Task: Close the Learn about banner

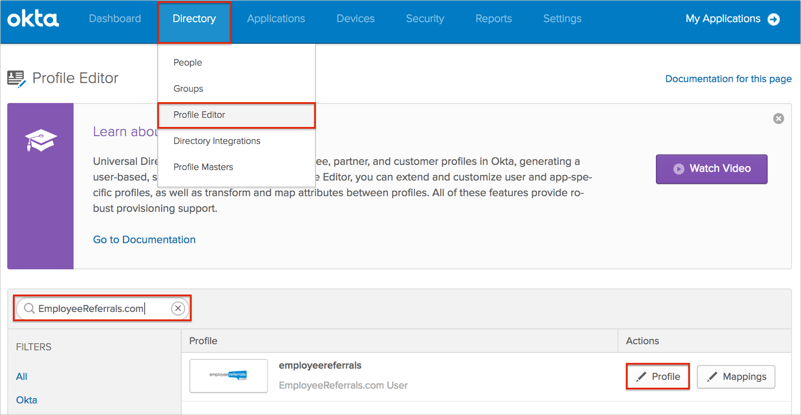Action: tap(778, 118)
